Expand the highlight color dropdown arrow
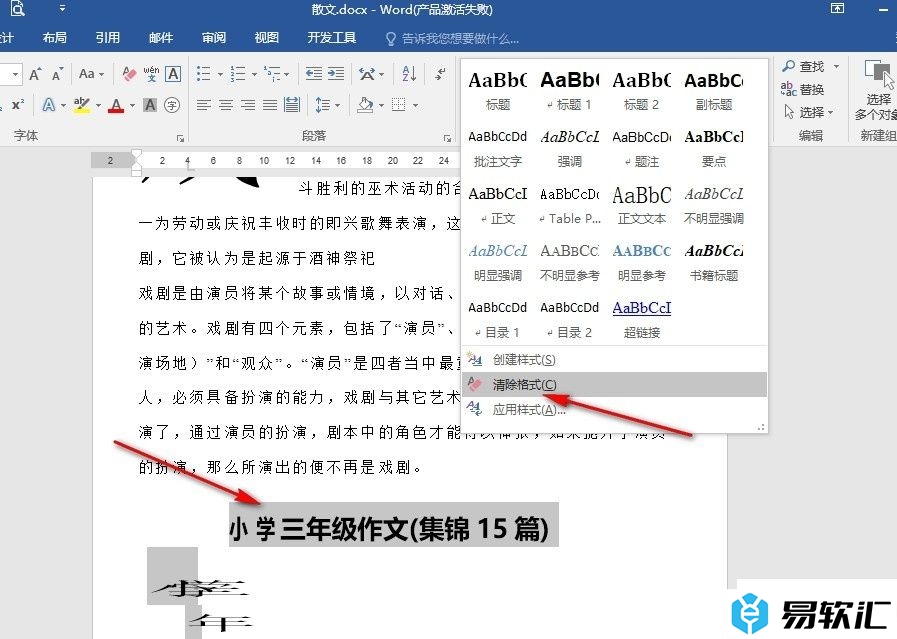Image resolution: width=897 pixels, height=639 pixels. click(98, 106)
